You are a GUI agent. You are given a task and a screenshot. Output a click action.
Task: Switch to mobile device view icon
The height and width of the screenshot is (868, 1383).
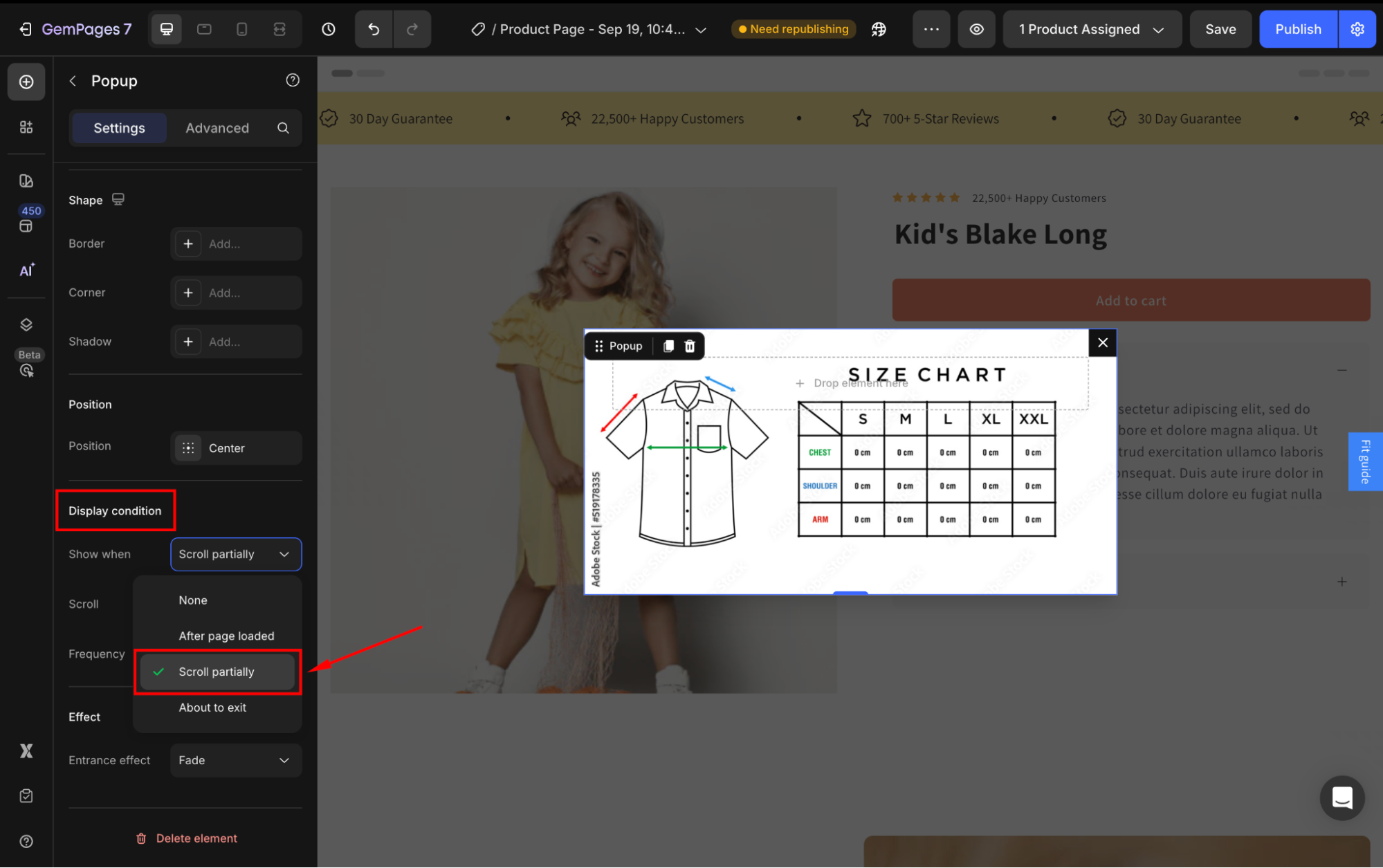coord(241,29)
